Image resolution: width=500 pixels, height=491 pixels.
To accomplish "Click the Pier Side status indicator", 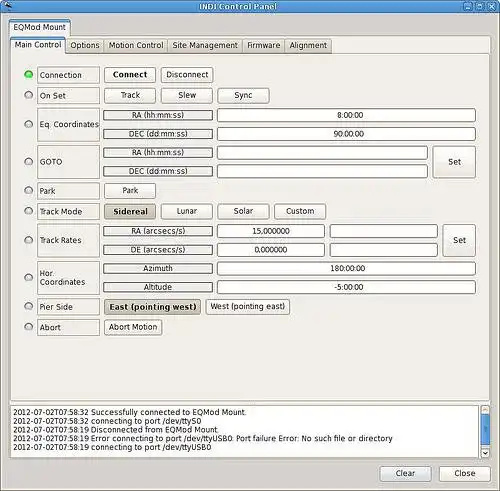I will [x=29, y=306].
